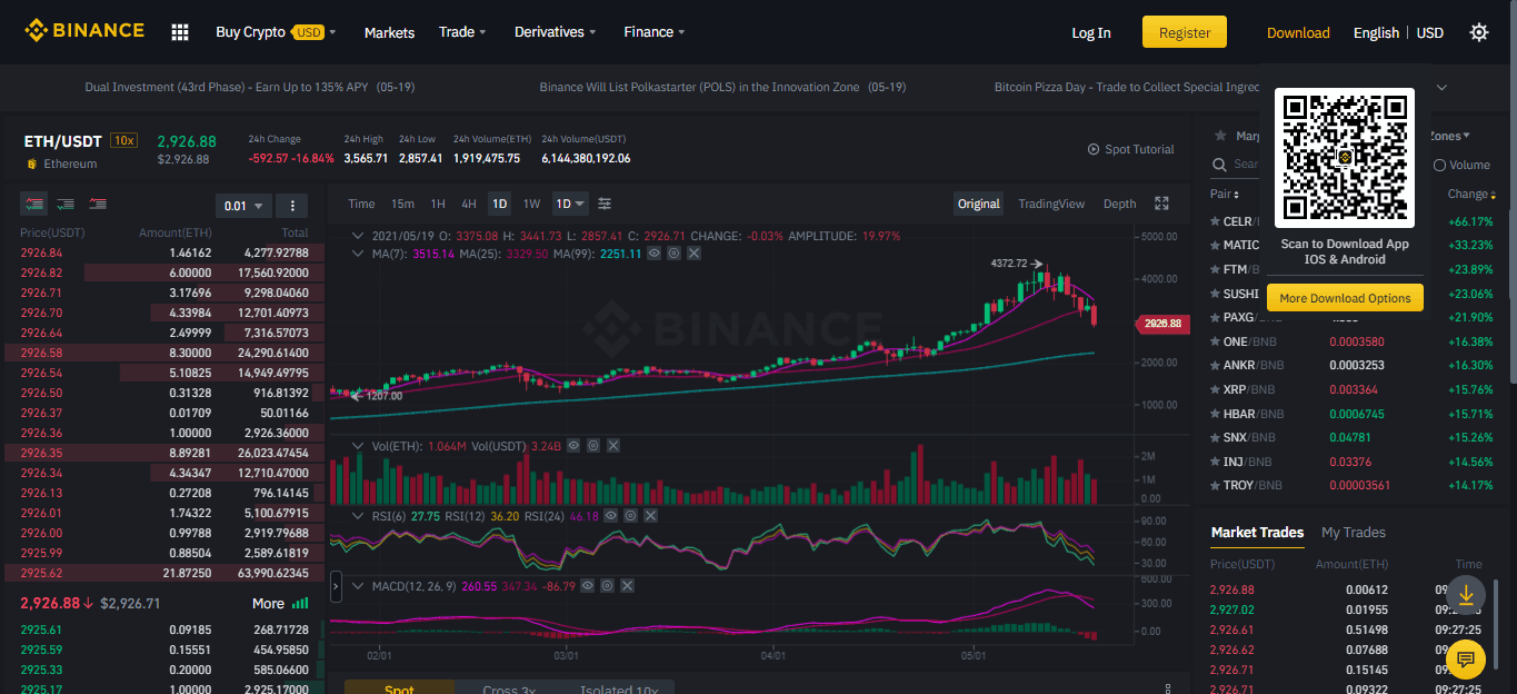The height and width of the screenshot is (694, 1517).
Task: Open the settings gear icon
Action: pyautogui.click(x=1479, y=32)
